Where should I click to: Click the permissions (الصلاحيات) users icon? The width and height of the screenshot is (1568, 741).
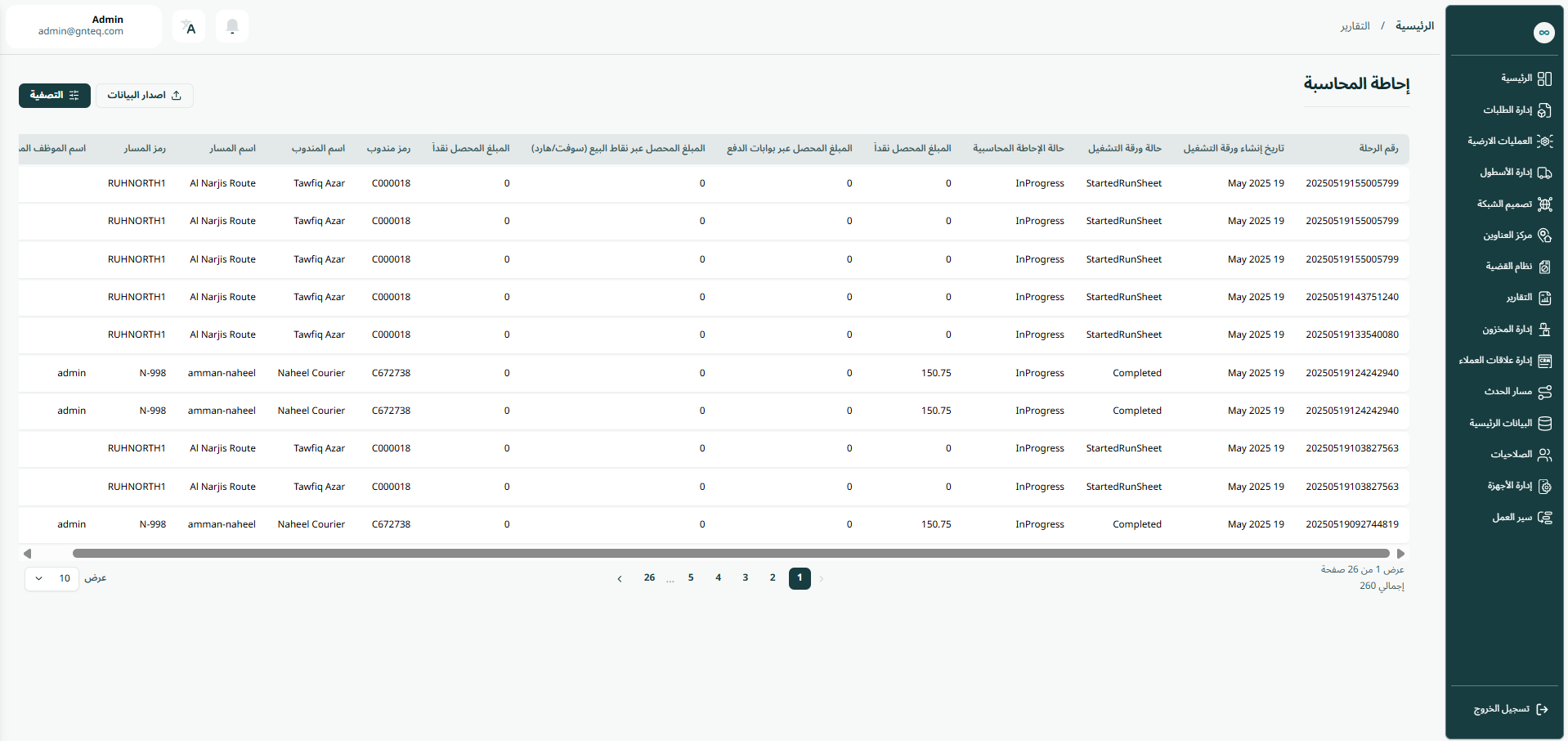[x=1544, y=455]
